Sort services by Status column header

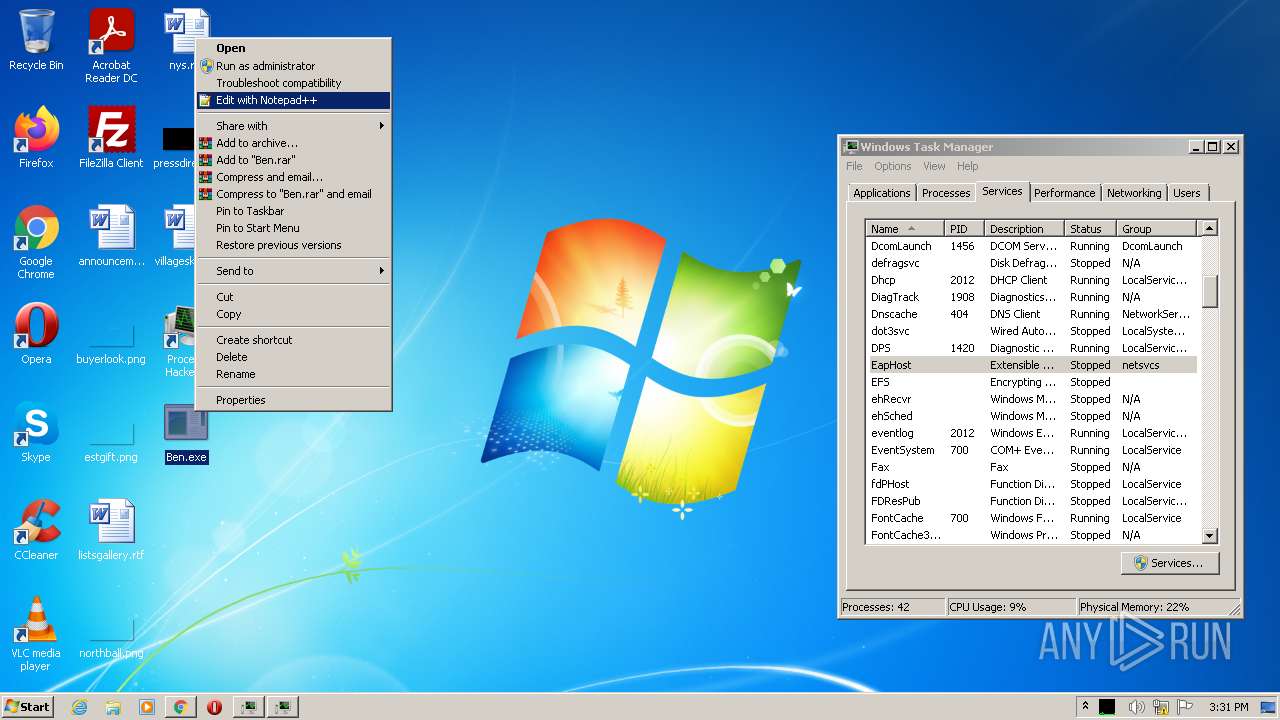[x=1091, y=229]
